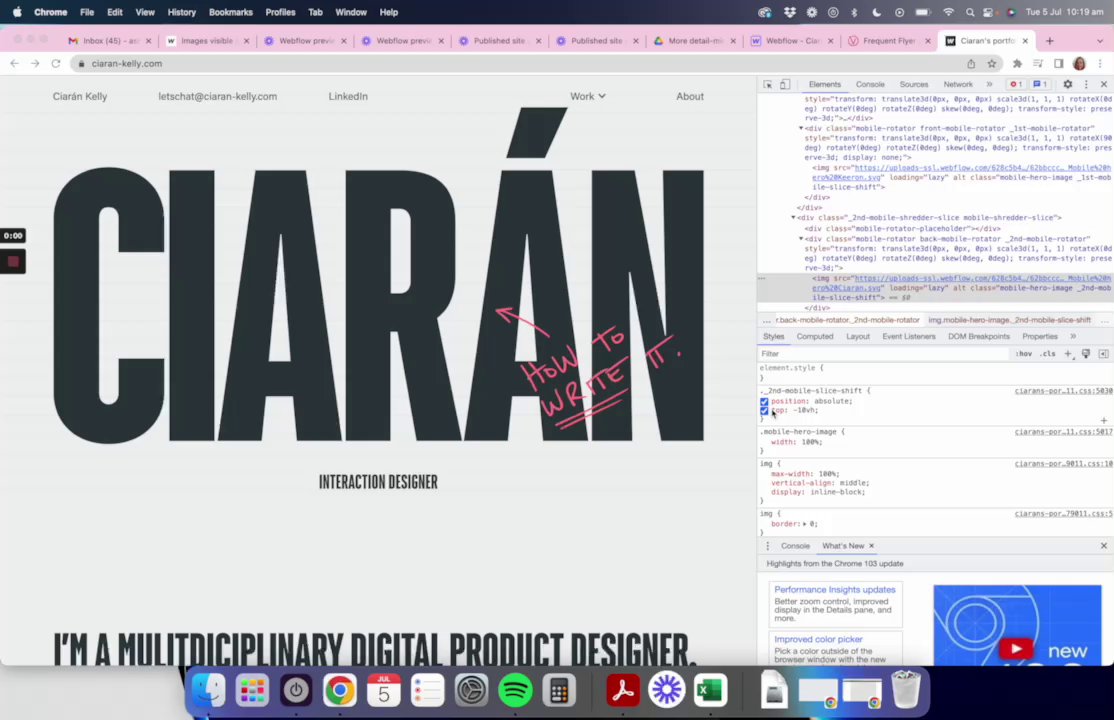Image resolution: width=1114 pixels, height=720 pixels.
Task: Open Spotify from the Dock
Action: tap(515, 689)
